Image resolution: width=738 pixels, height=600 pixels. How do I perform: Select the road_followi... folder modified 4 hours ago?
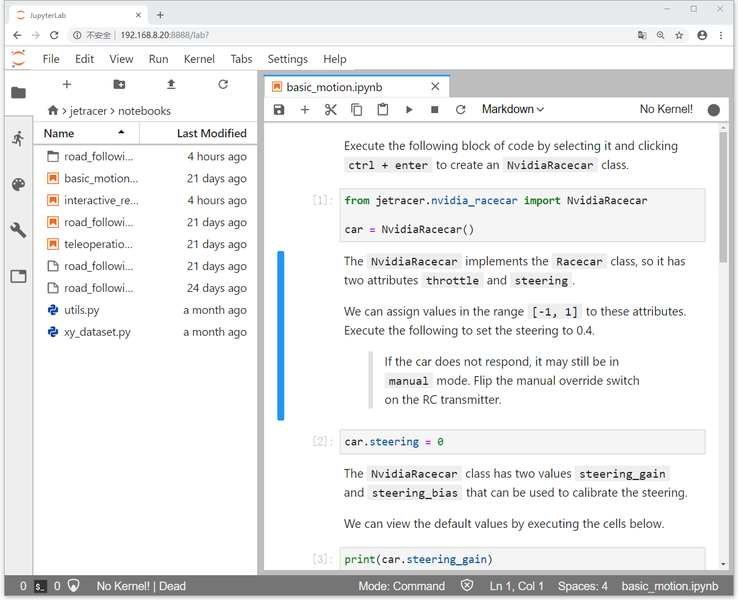pyautogui.click(x=146, y=156)
